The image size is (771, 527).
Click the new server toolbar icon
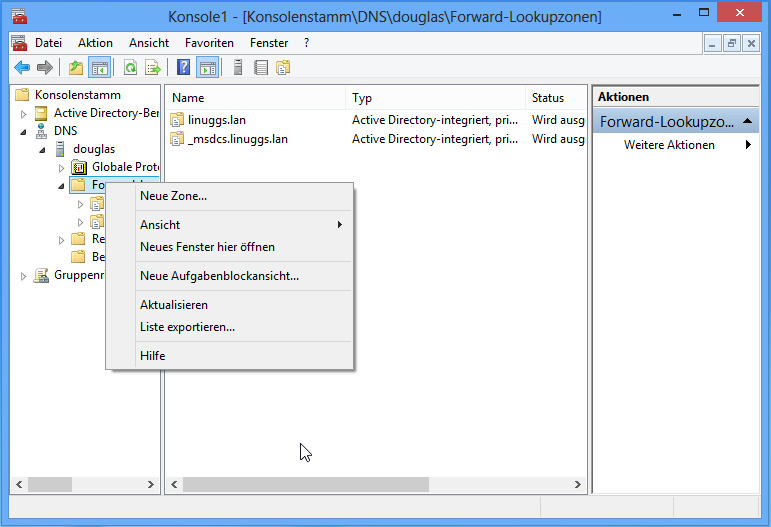pyautogui.click(x=238, y=68)
